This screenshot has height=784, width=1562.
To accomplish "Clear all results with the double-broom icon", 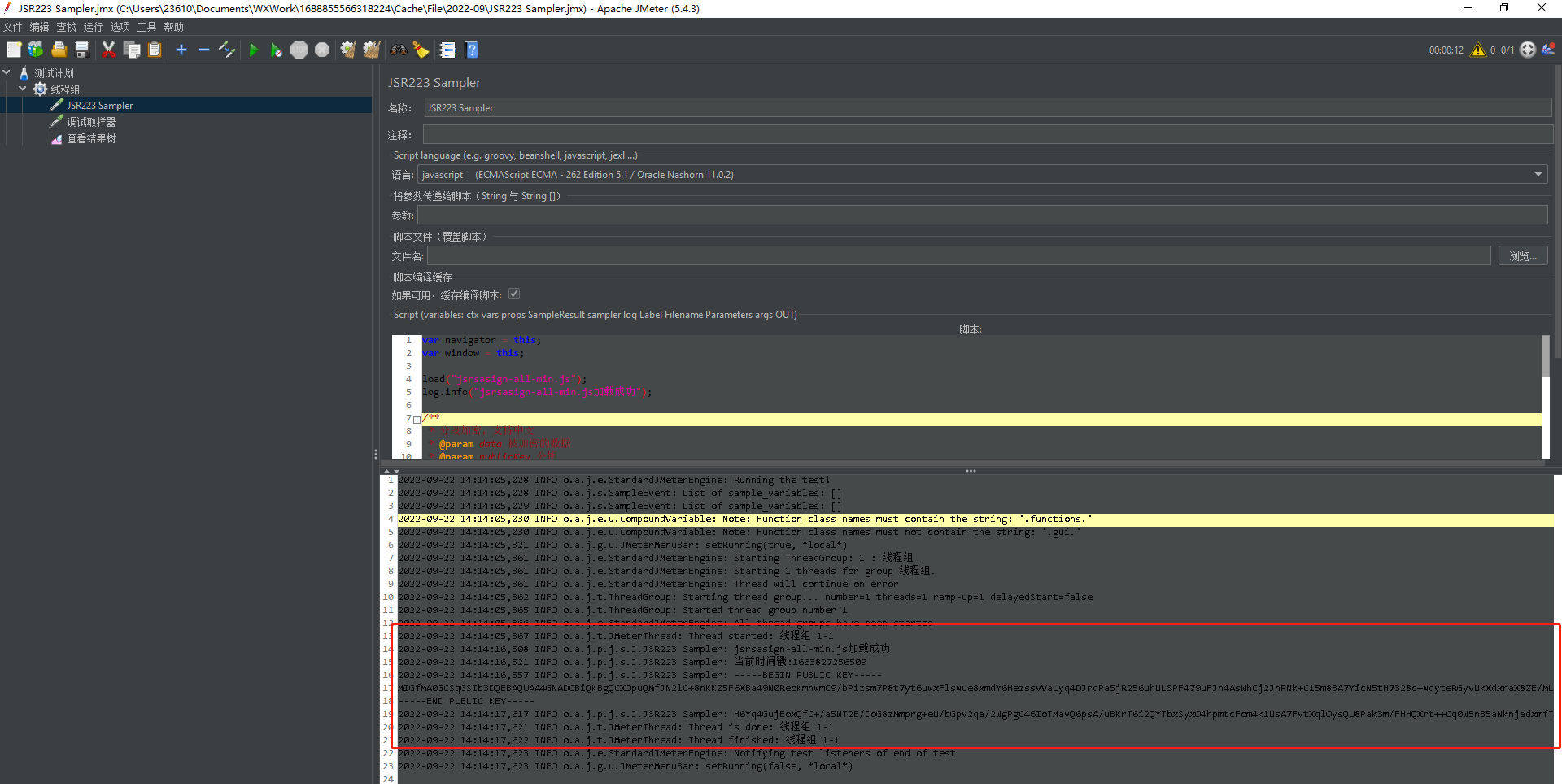I will (371, 50).
